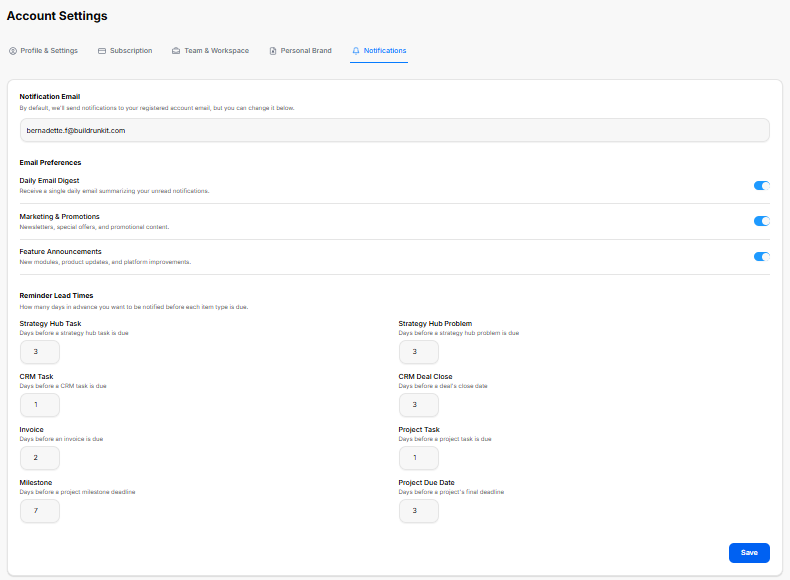Open the Personal Brand tab

click(x=300, y=51)
